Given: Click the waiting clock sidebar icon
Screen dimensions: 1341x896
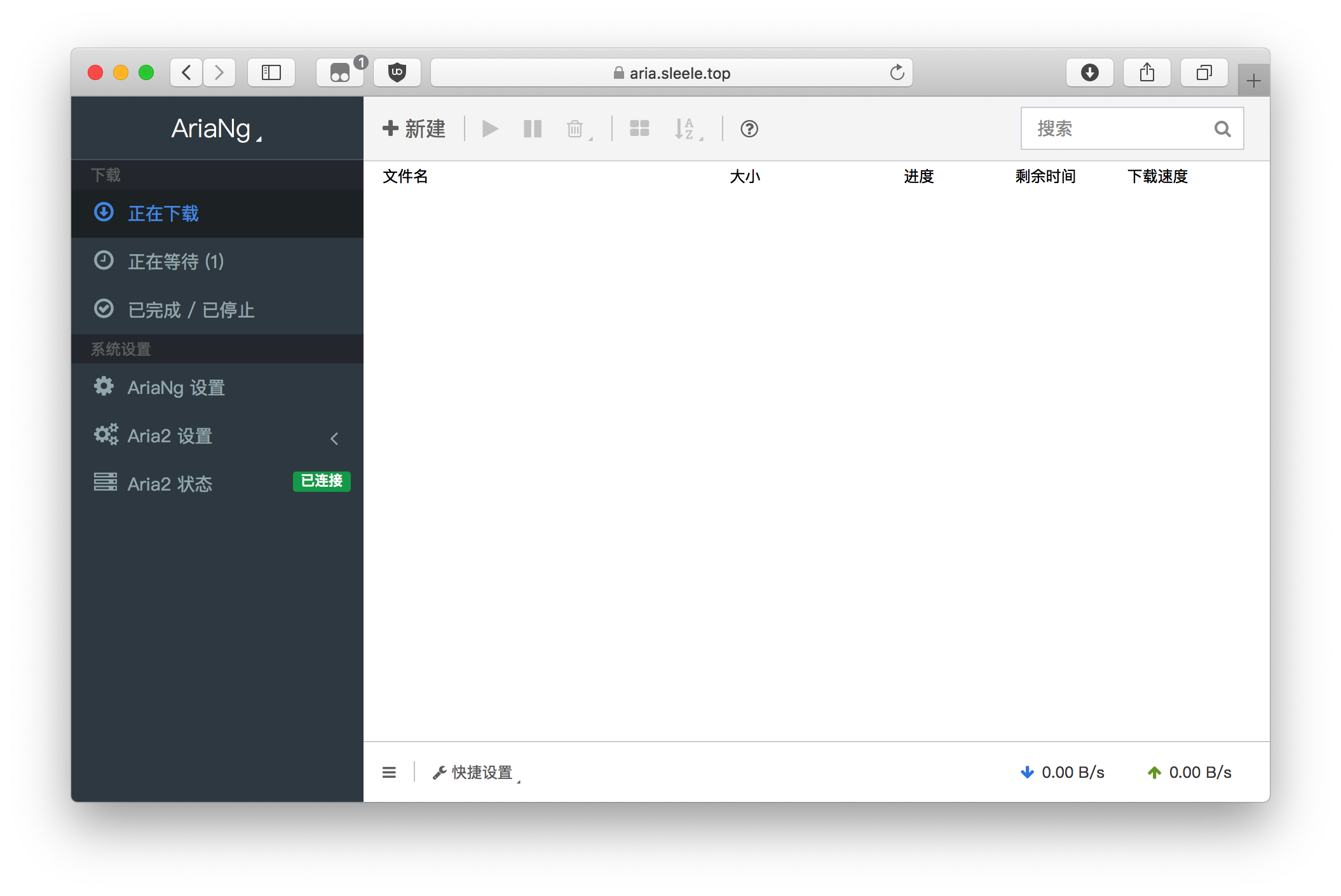Looking at the screenshot, I should coord(104,261).
